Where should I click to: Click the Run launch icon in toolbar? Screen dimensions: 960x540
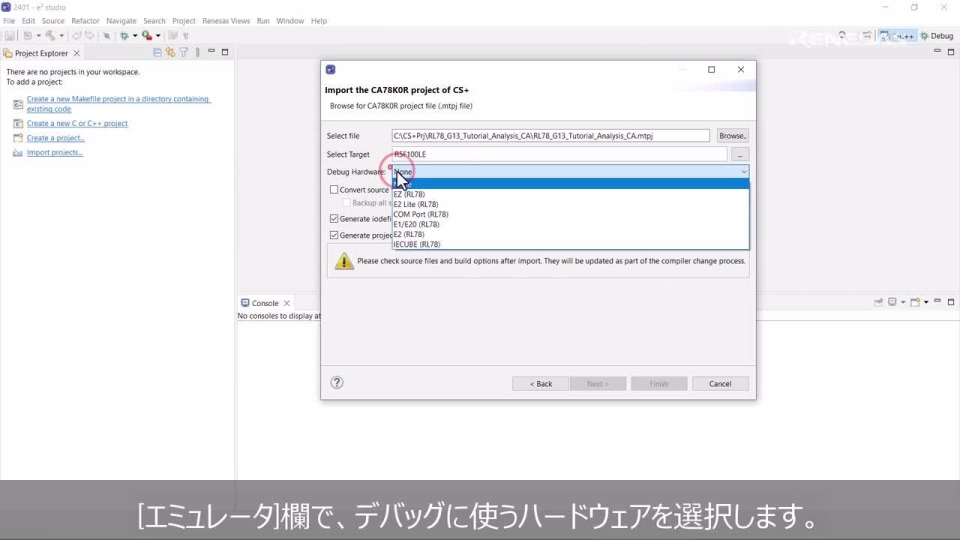[x=147, y=36]
